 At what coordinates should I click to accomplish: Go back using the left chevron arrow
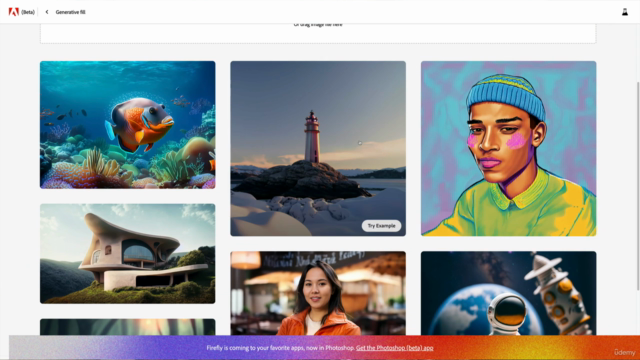tap(47, 12)
